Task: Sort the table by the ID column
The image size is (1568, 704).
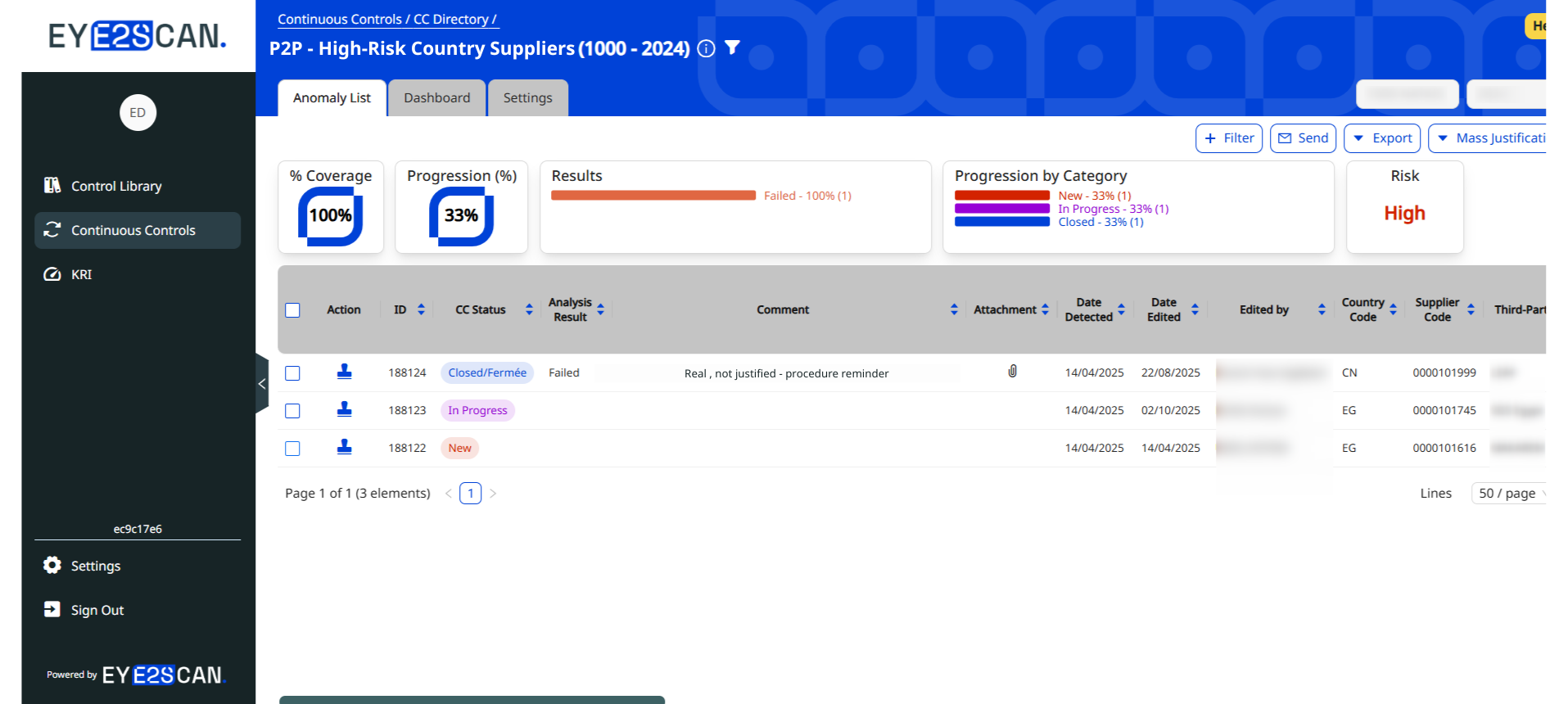Action: [x=421, y=309]
